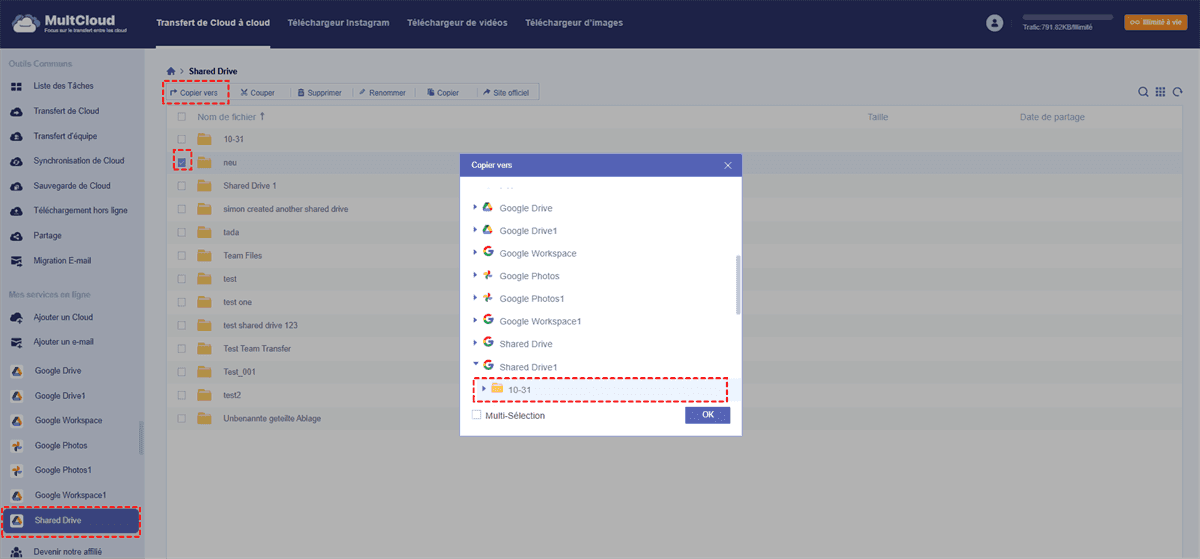Open Sauvegarde de Cloud in sidebar
This screenshot has height=559, width=1200.
click(x=72, y=186)
